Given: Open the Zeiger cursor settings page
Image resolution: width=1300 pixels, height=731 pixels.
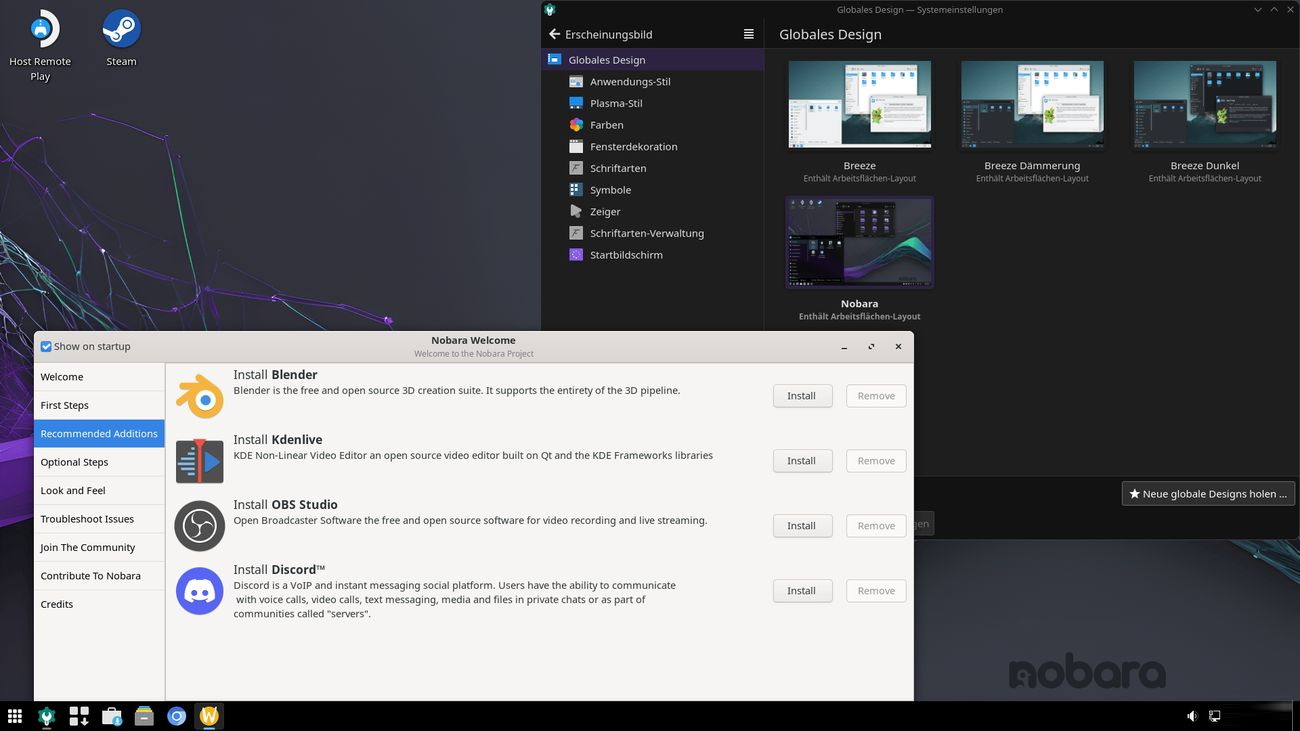Looking at the screenshot, I should coord(653,212).
